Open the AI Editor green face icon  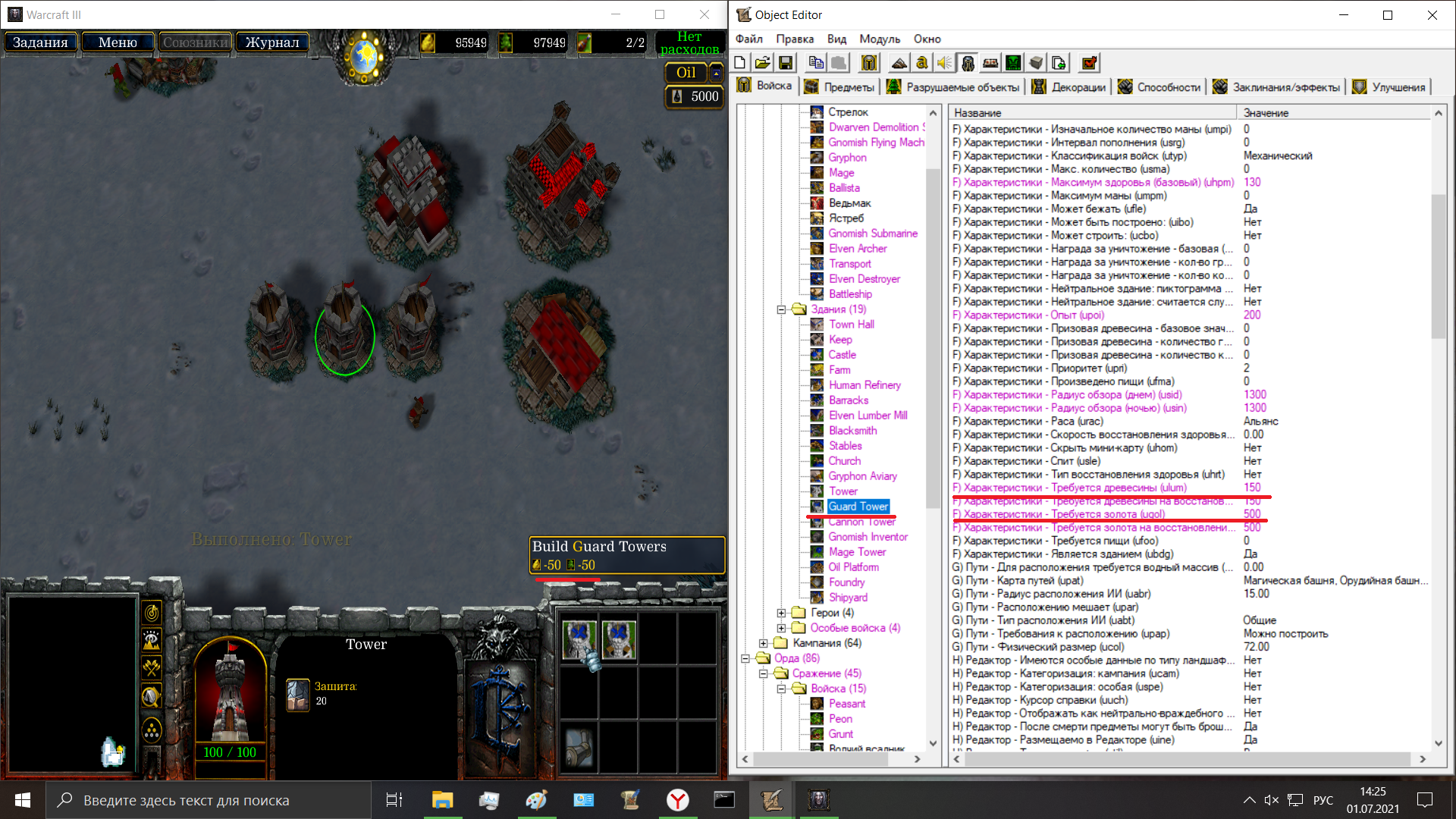coord(1013,63)
